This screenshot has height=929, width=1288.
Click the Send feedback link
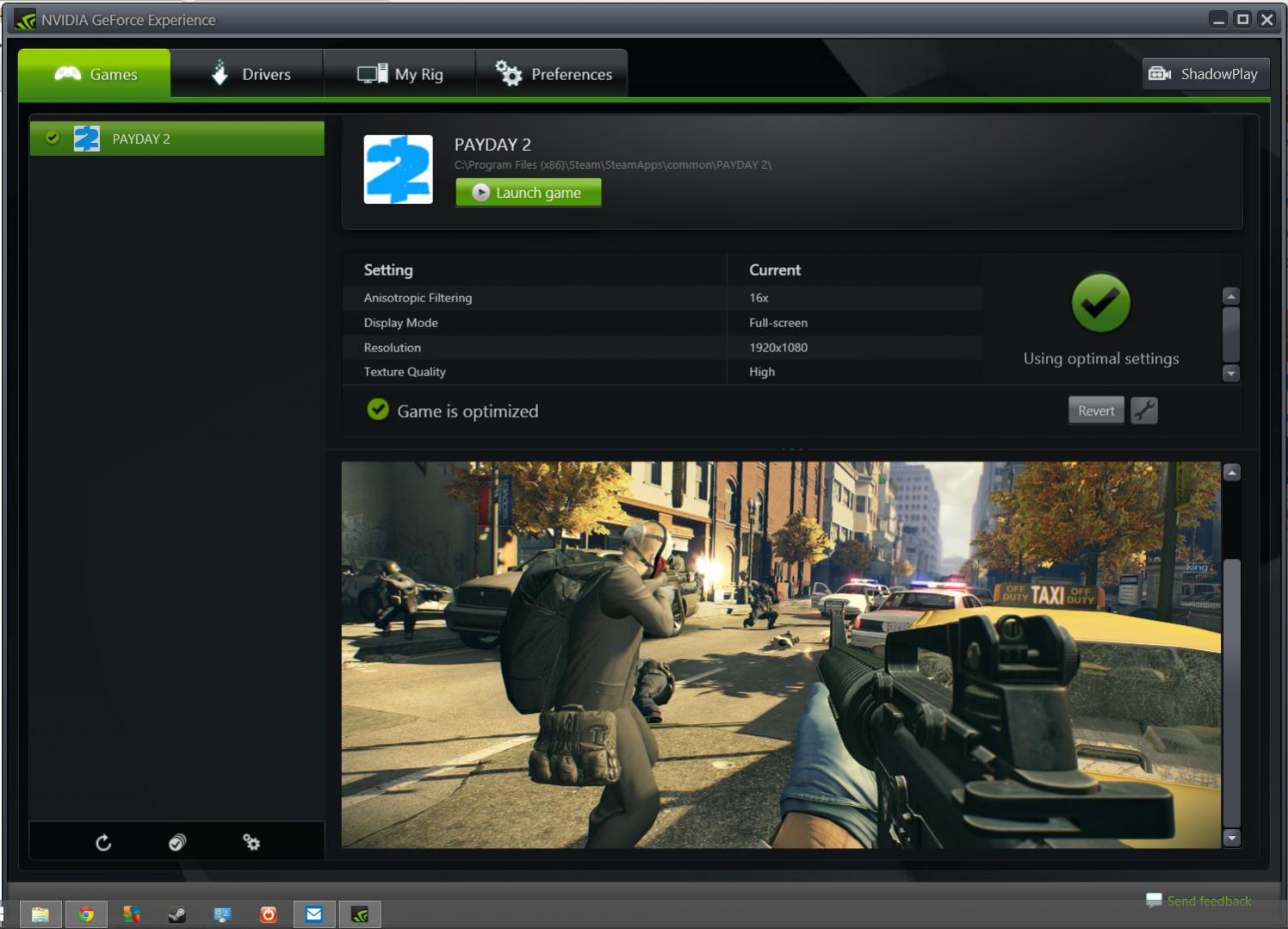(1209, 901)
